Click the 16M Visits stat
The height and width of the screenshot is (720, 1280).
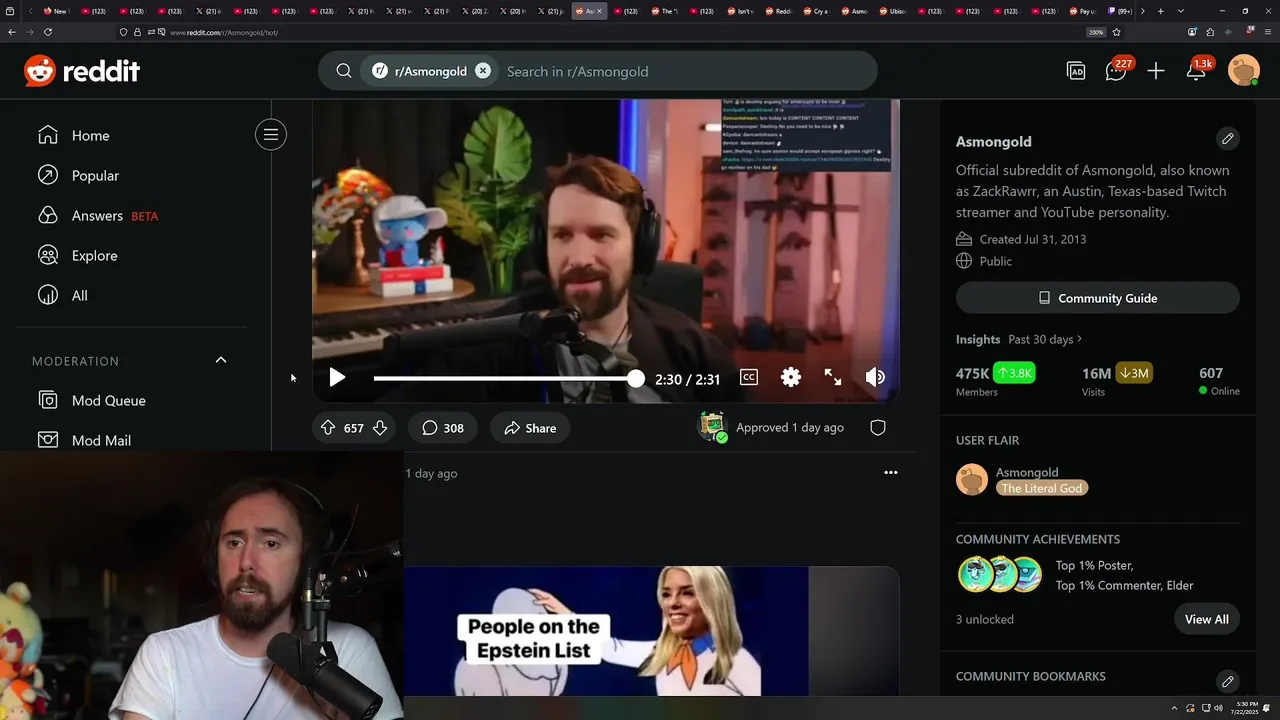(1117, 381)
